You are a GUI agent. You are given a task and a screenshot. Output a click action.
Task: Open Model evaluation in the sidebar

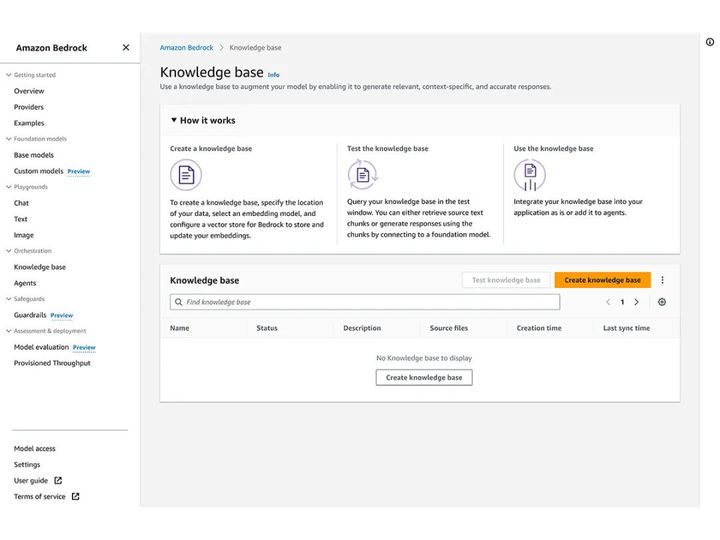pos(41,347)
